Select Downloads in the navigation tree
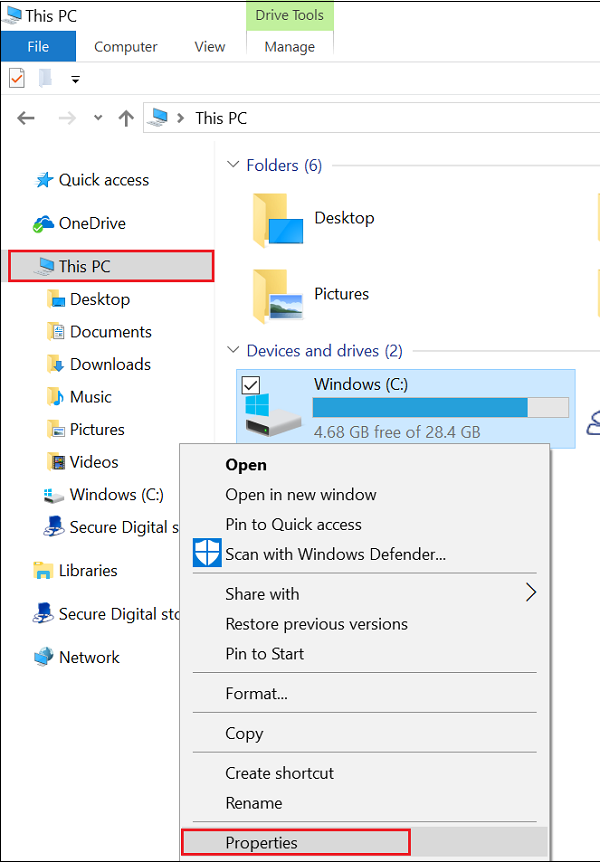 pyautogui.click(x=110, y=364)
